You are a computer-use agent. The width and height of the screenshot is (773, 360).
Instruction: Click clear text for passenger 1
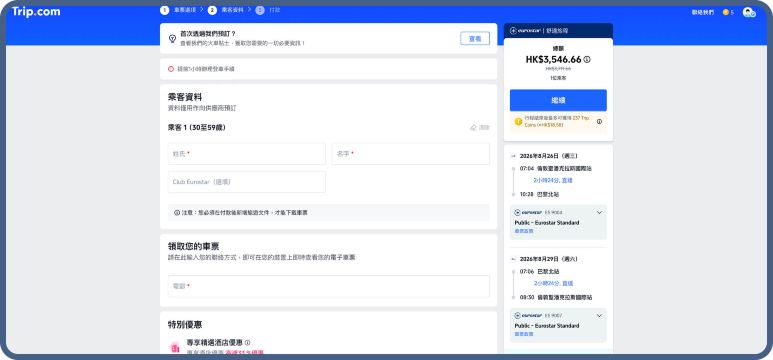[x=484, y=128]
